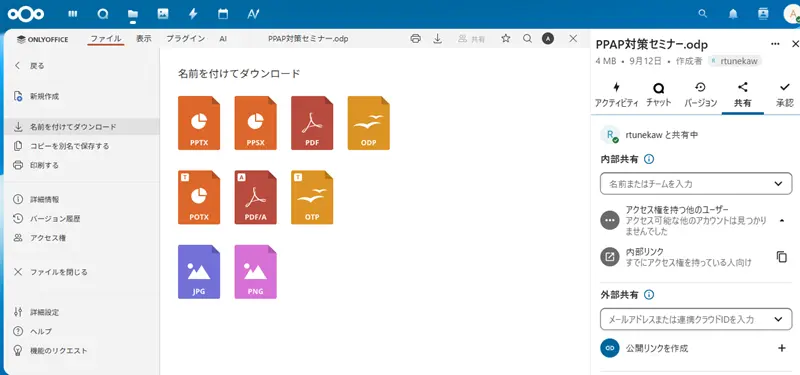The width and height of the screenshot is (800, 375).
Task: Click the search icon in editor header
Action: pos(527,38)
